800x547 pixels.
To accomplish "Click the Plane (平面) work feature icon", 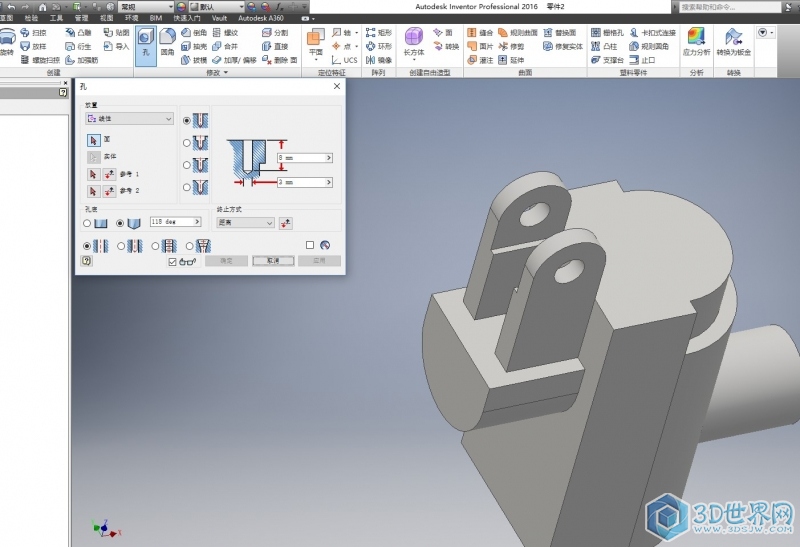I will coord(316,42).
